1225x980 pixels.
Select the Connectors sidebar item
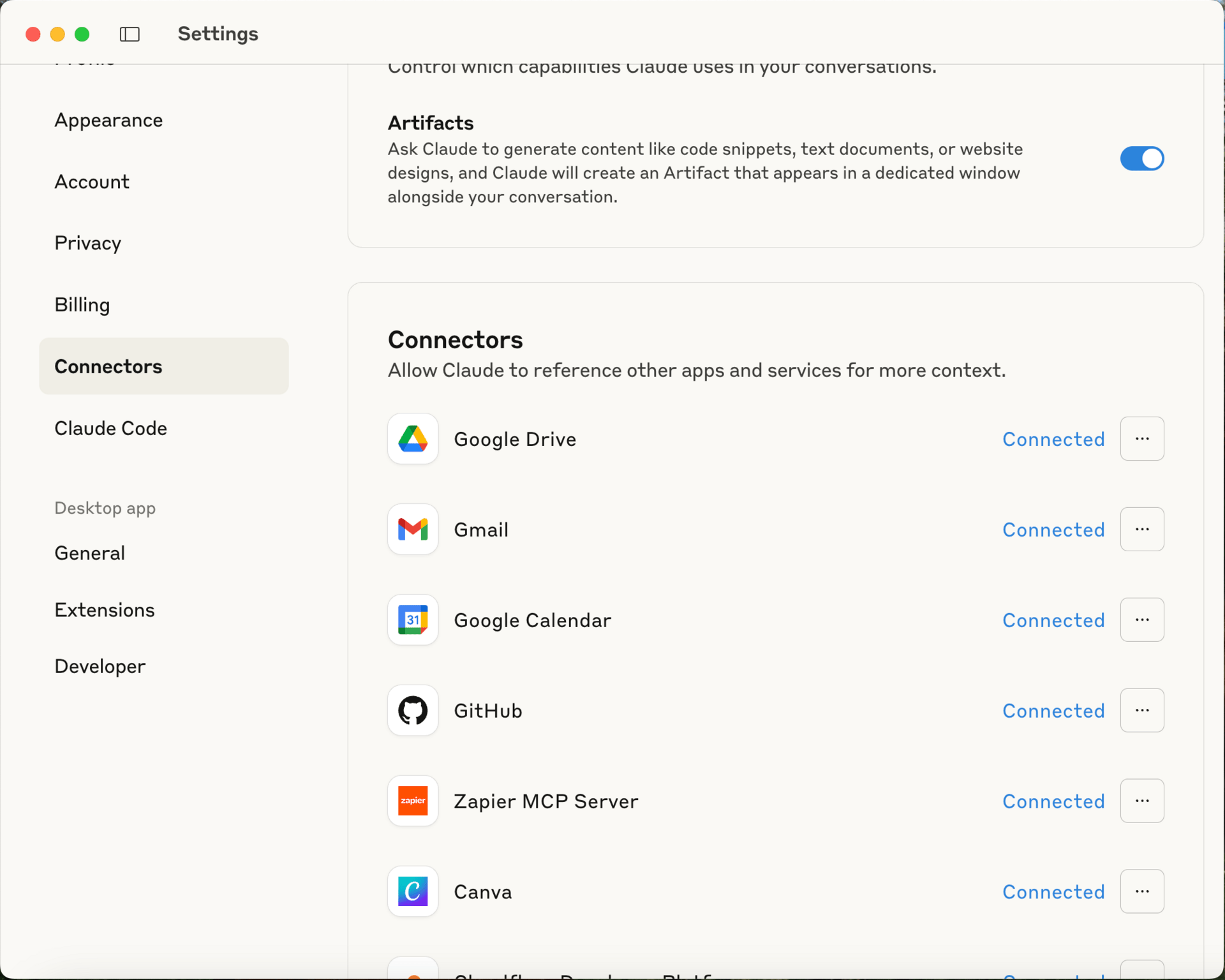click(x=164, y=366)
